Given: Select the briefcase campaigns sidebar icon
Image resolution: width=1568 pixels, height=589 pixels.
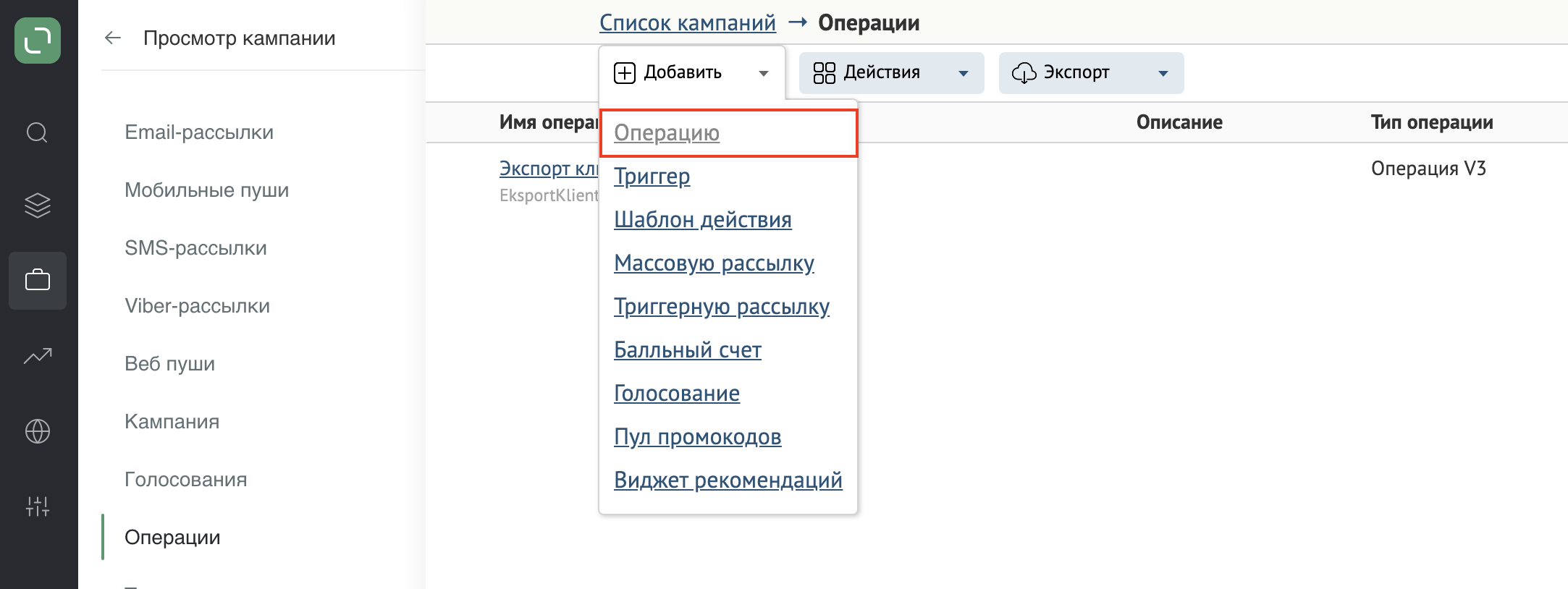Looking at the screenshot, I should (38, 281).
